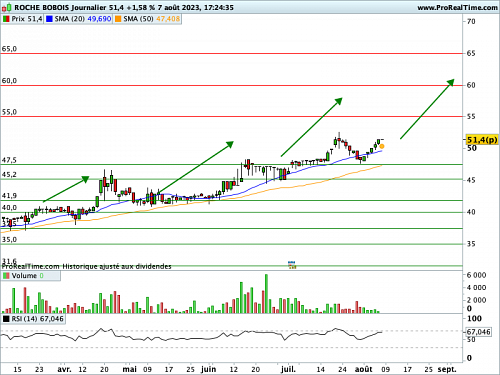Click the 35 mark on the price axis

click(x=471, y=244)
